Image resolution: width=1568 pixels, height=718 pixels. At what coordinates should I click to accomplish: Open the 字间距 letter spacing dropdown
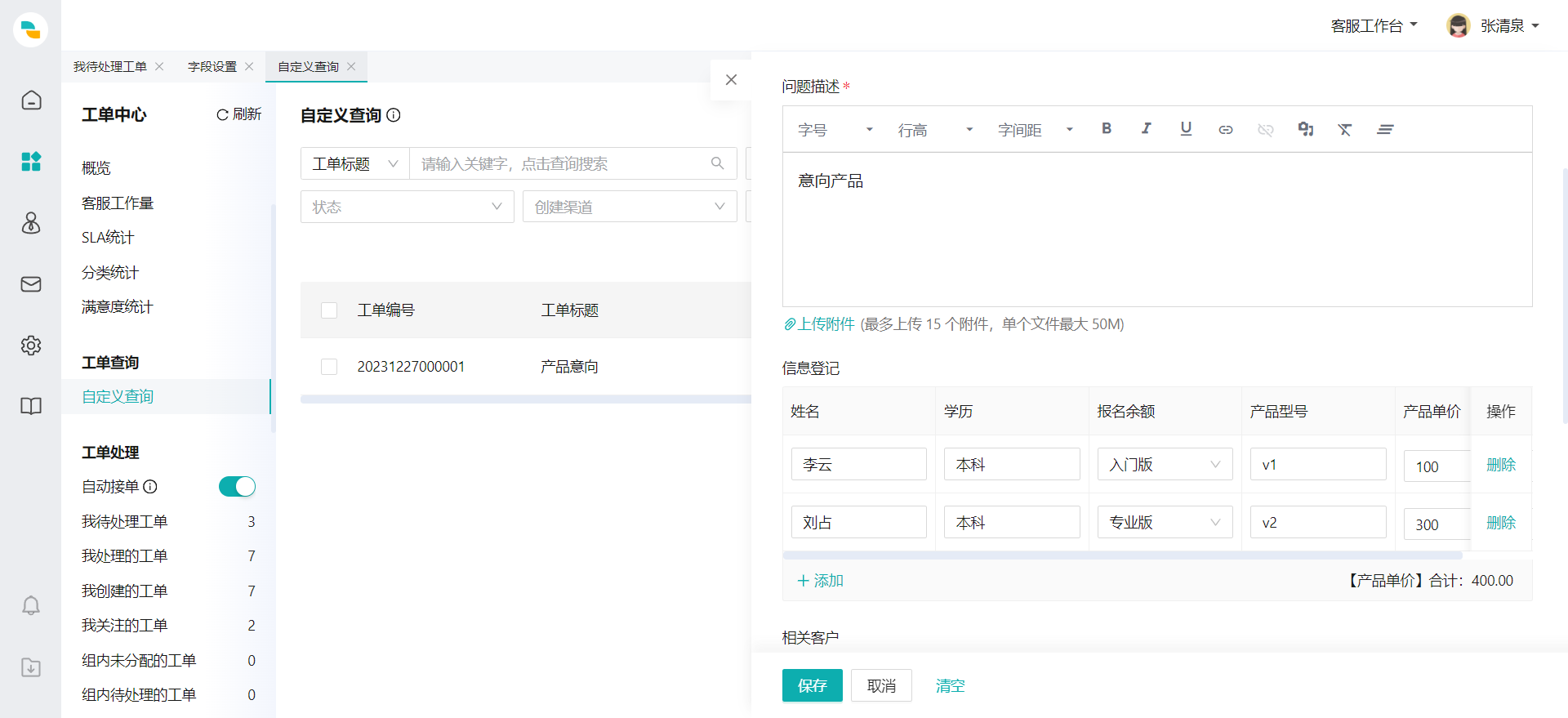(x=1035, y=129)
